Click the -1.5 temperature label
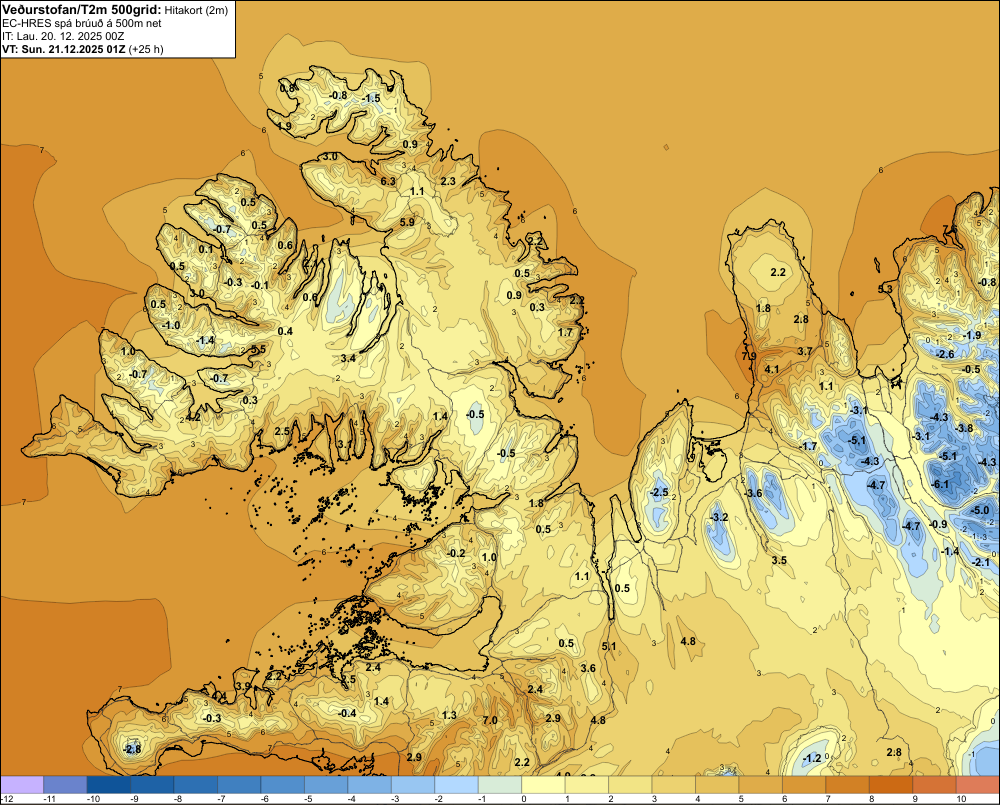This screenshot has height=805, width=1000. click(x=371, y=98)
